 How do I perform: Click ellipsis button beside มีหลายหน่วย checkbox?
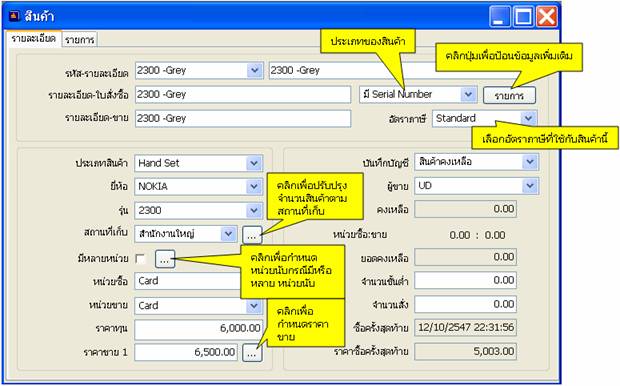(x=165, y=259)
